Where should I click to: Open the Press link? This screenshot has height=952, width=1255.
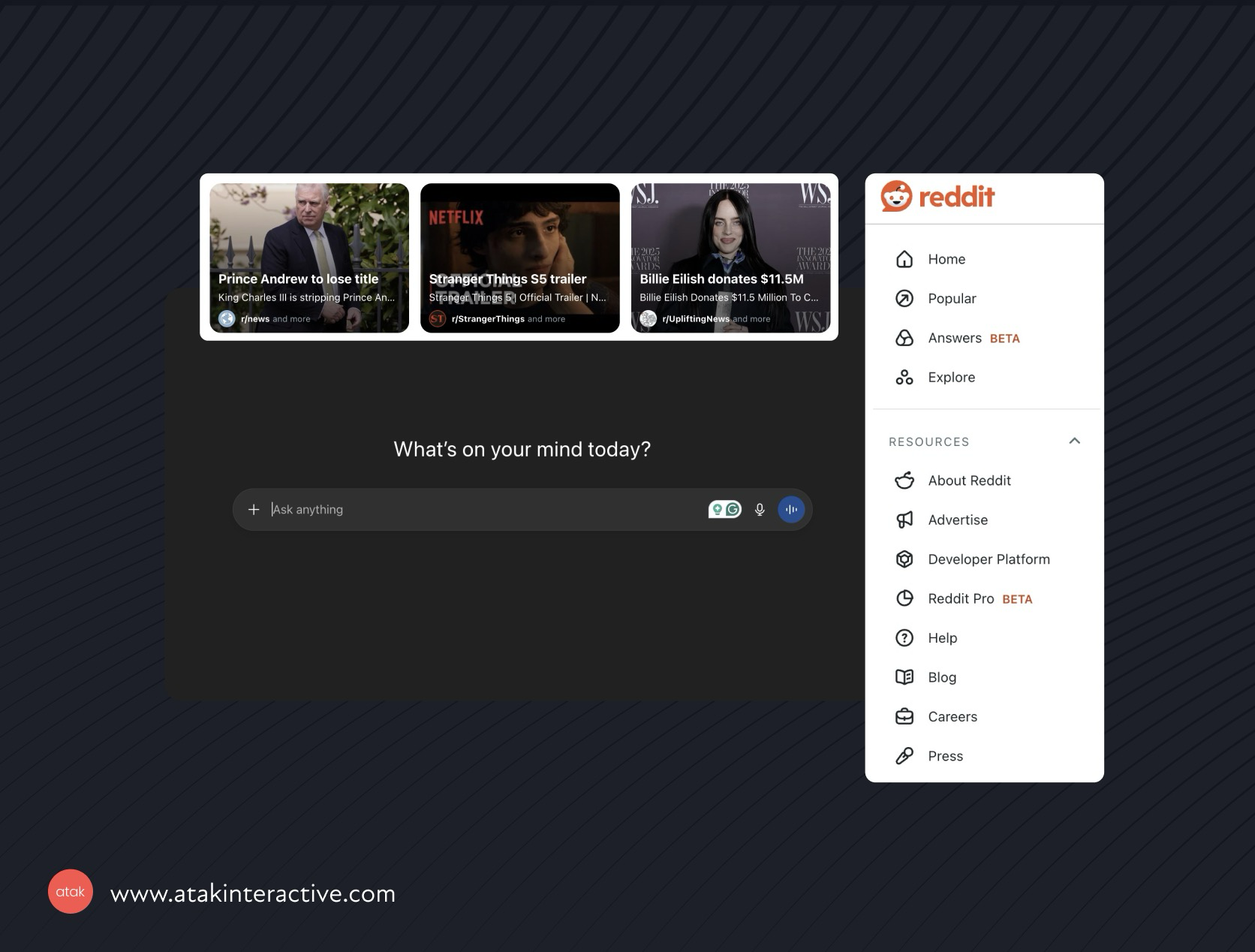click(945, 756)
